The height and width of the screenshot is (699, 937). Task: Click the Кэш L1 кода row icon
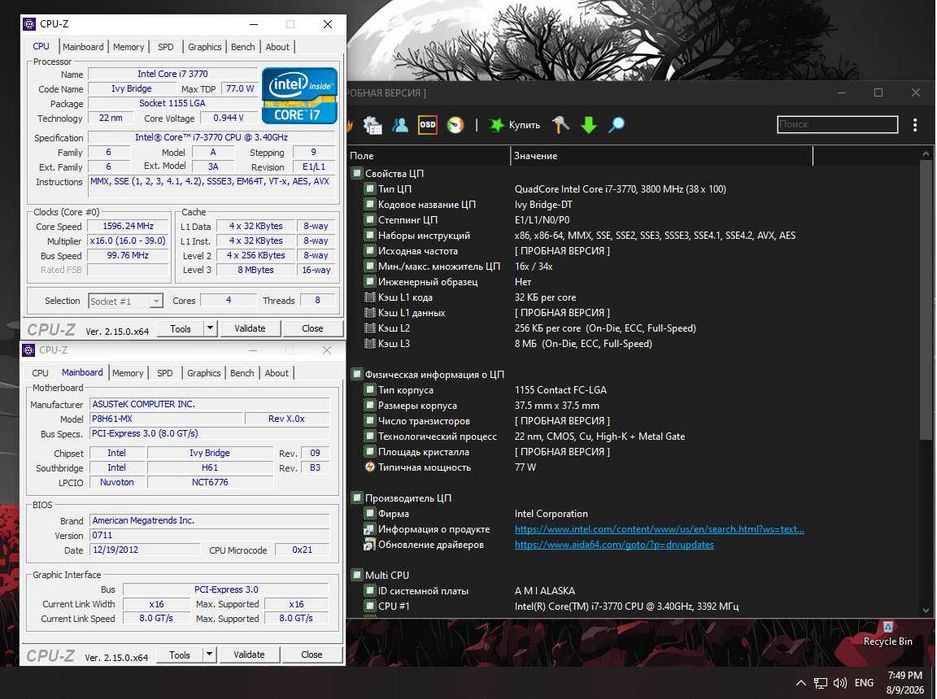[370, 297]
